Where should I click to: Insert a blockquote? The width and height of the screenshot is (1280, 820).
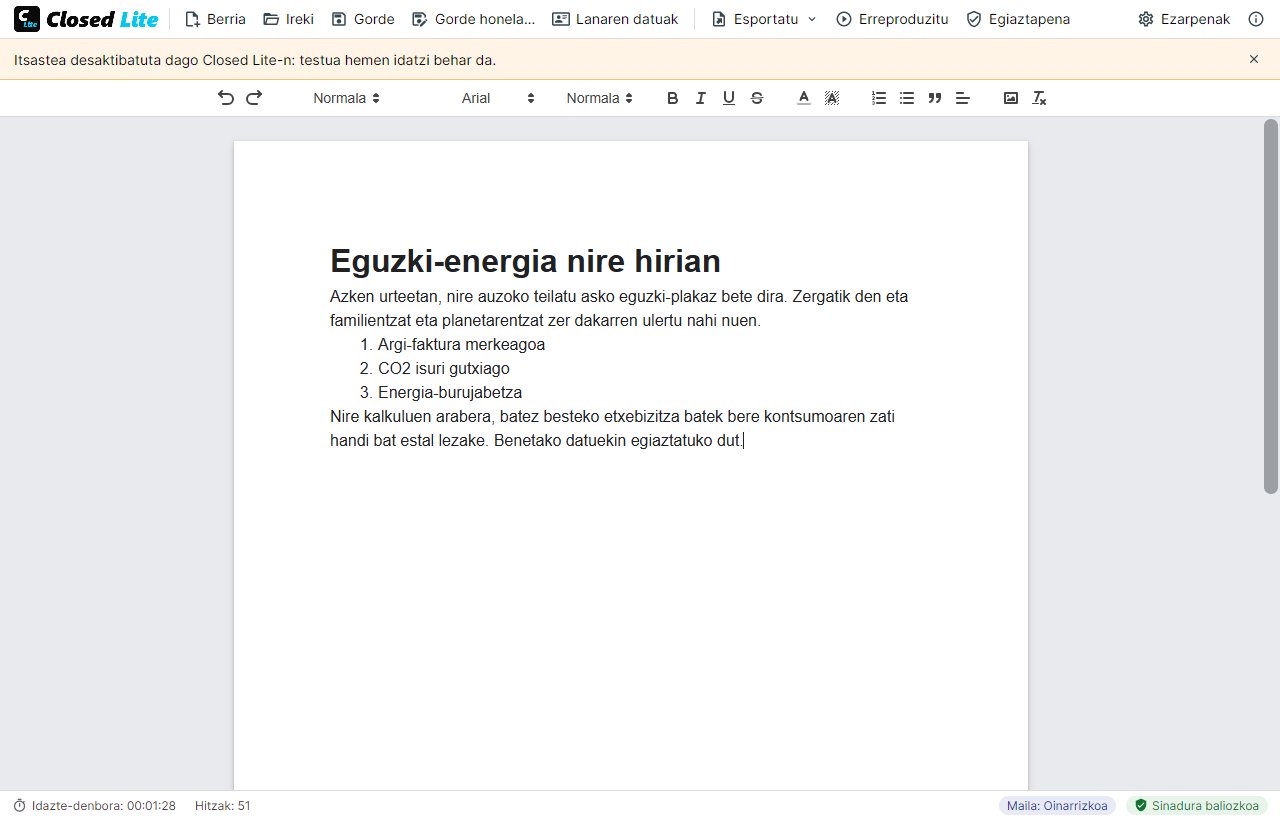point(935,98)
